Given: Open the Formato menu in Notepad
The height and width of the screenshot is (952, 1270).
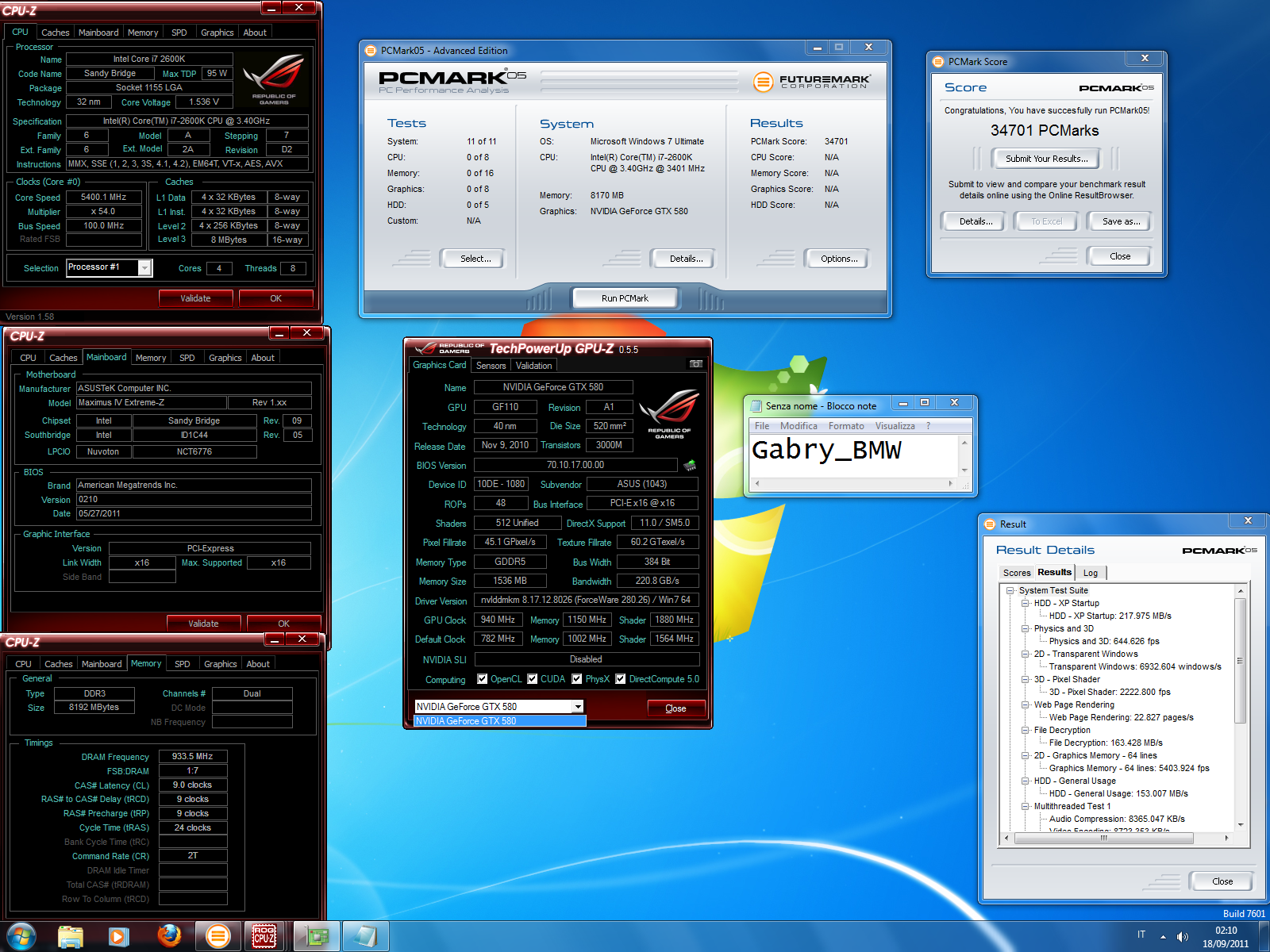Looking at the screenshot, I should (846, 426).
